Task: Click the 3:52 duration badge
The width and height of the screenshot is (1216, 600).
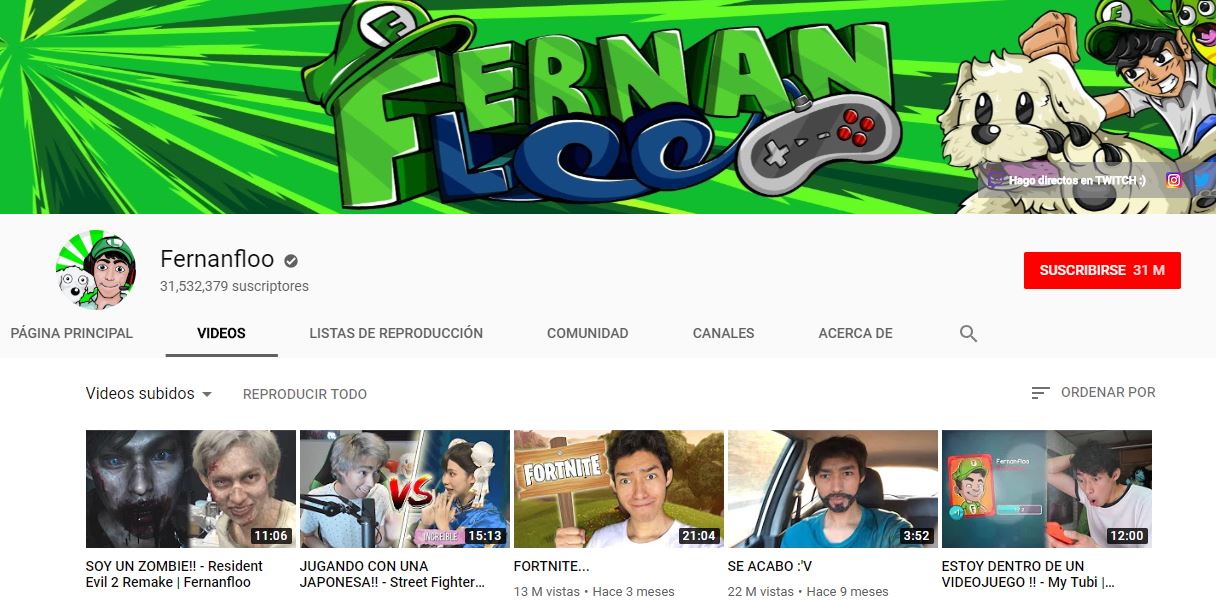Action: point(917,536)
